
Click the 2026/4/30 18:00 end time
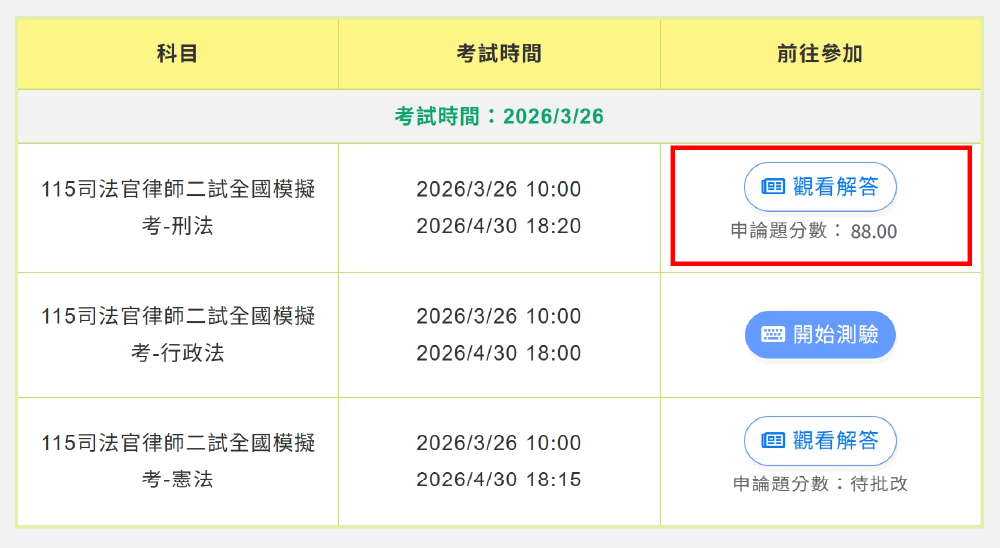pos(499,353)
